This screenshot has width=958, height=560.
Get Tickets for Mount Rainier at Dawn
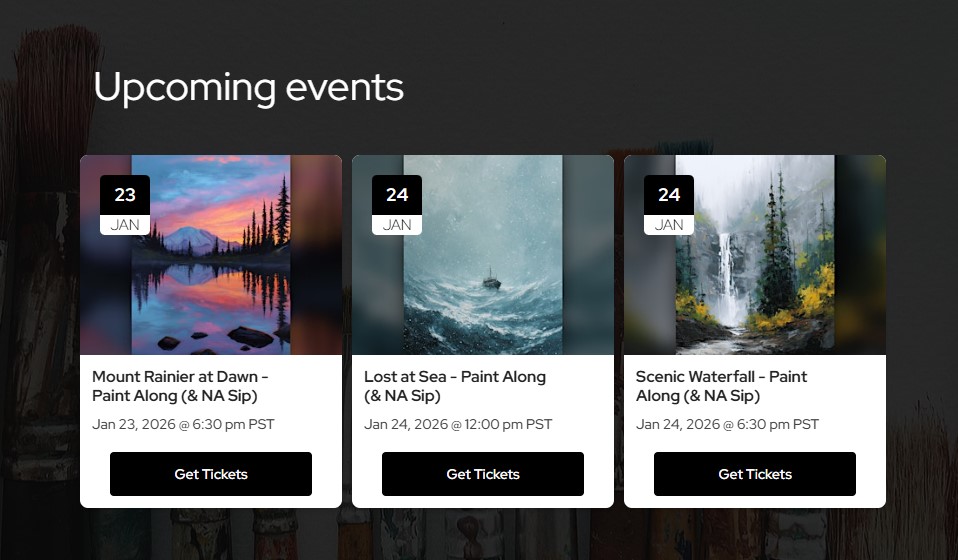click(x=211, y=474)
